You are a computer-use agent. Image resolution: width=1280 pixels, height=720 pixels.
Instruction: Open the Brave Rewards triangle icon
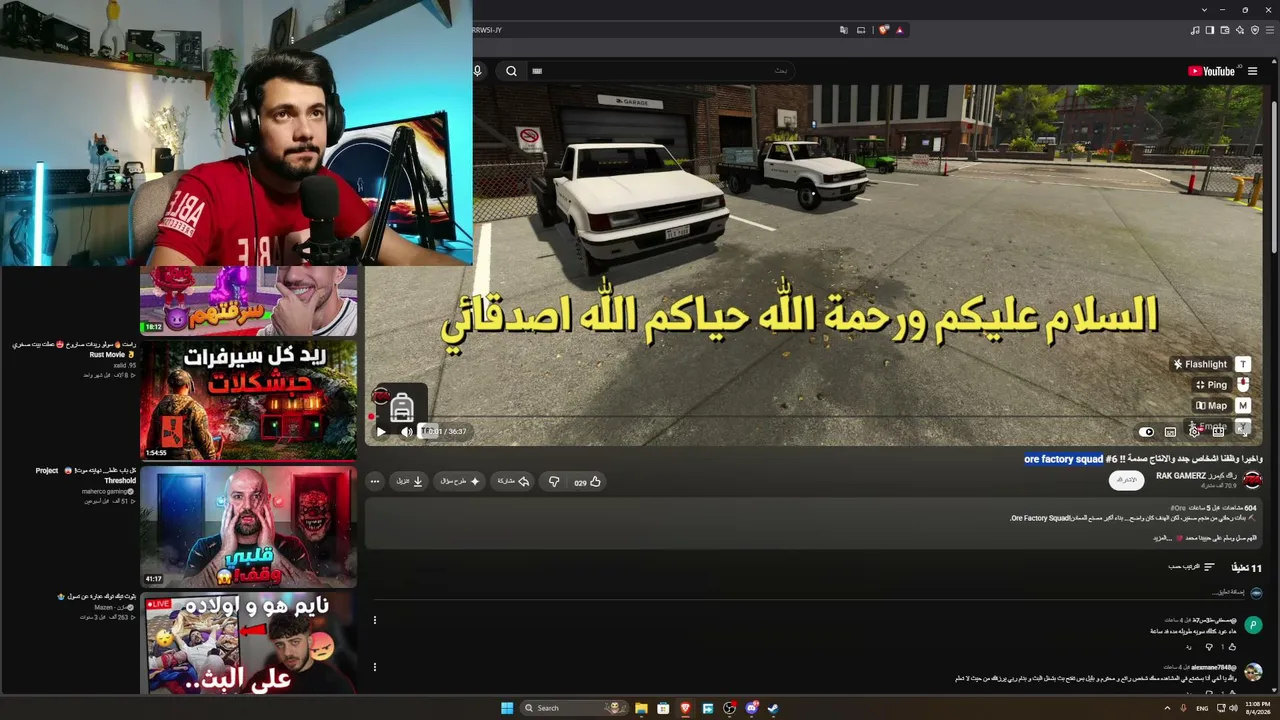(900, 30)
